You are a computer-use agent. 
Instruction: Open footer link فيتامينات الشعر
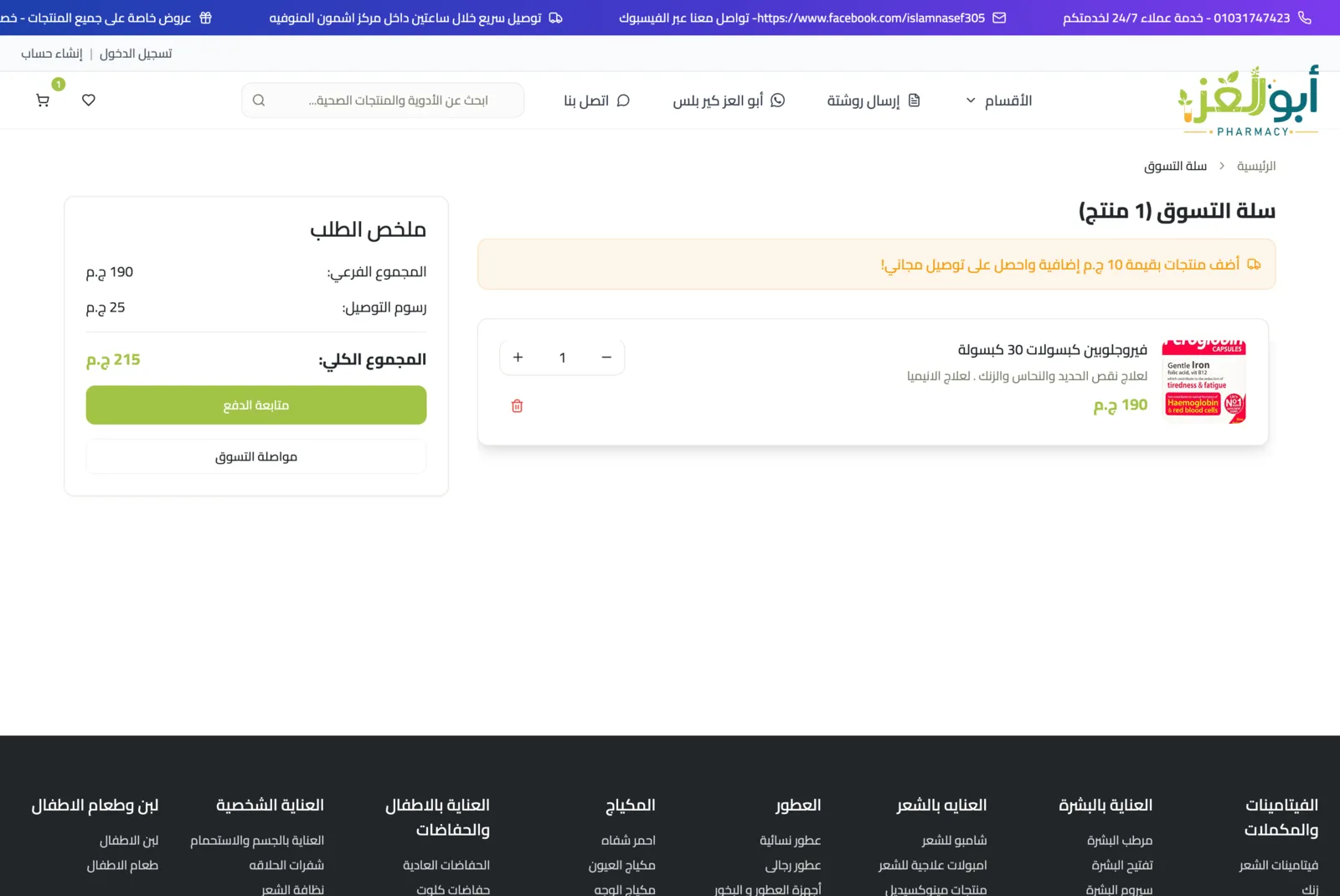click(x=1279, y=865)
